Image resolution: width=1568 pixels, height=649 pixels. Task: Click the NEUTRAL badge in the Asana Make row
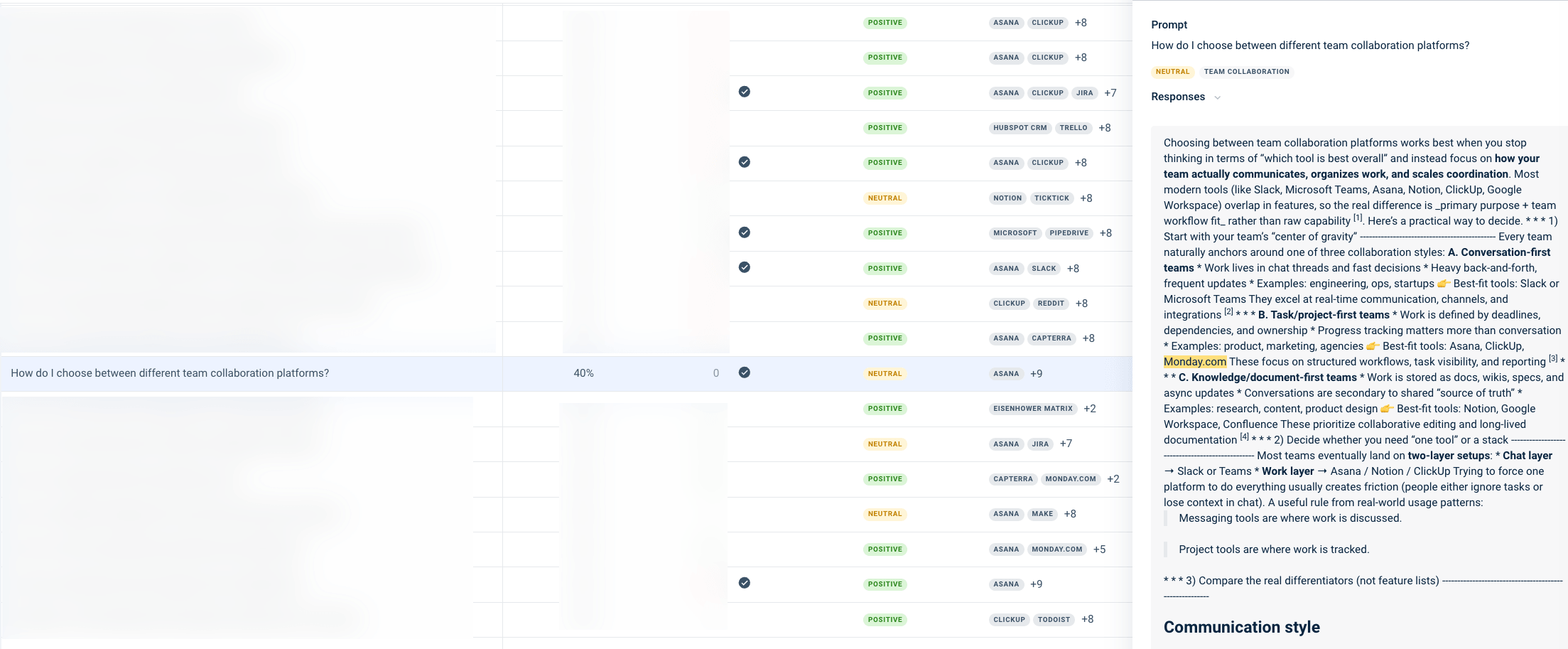[x=885, y=514]
